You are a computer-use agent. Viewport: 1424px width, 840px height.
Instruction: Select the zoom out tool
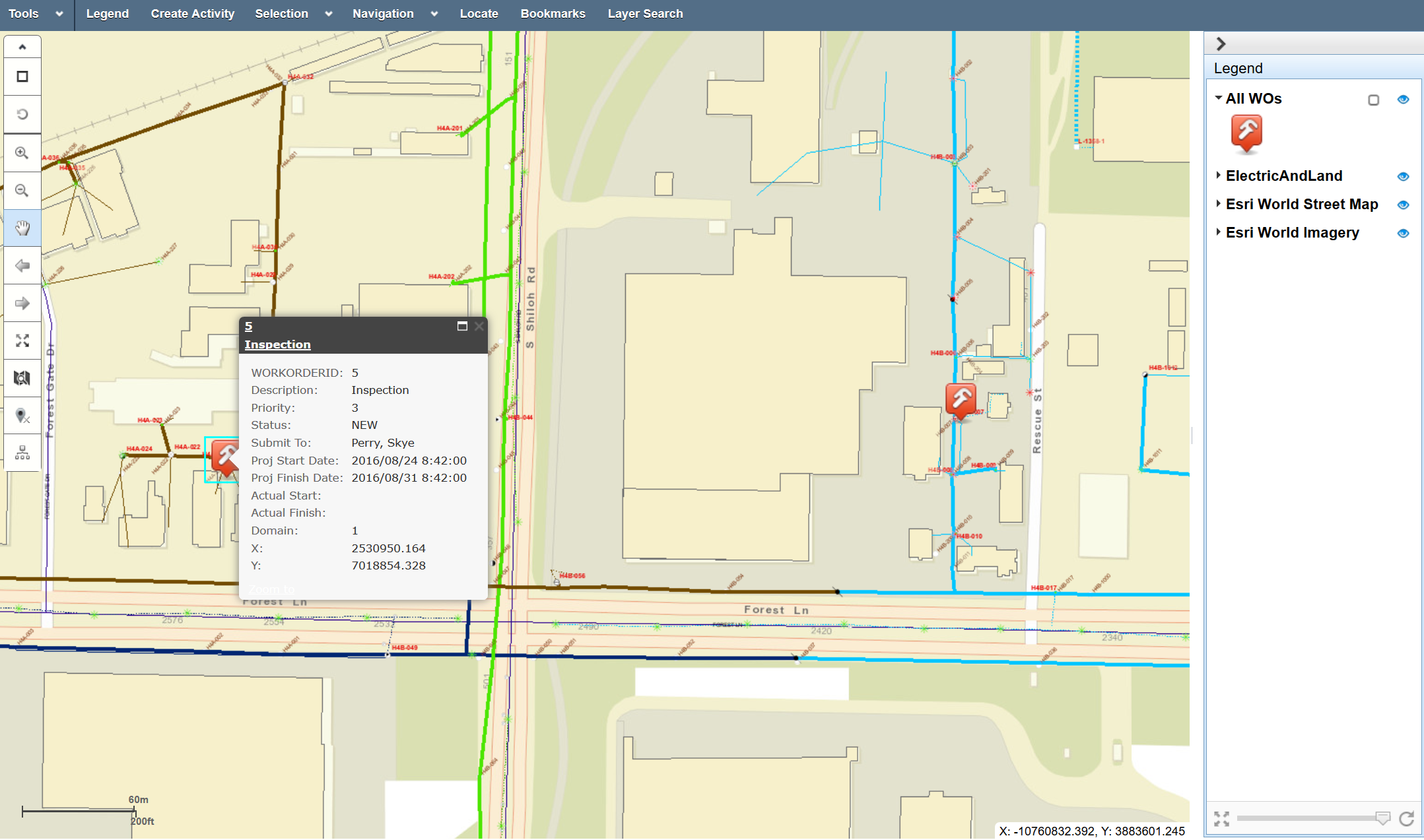22,191
